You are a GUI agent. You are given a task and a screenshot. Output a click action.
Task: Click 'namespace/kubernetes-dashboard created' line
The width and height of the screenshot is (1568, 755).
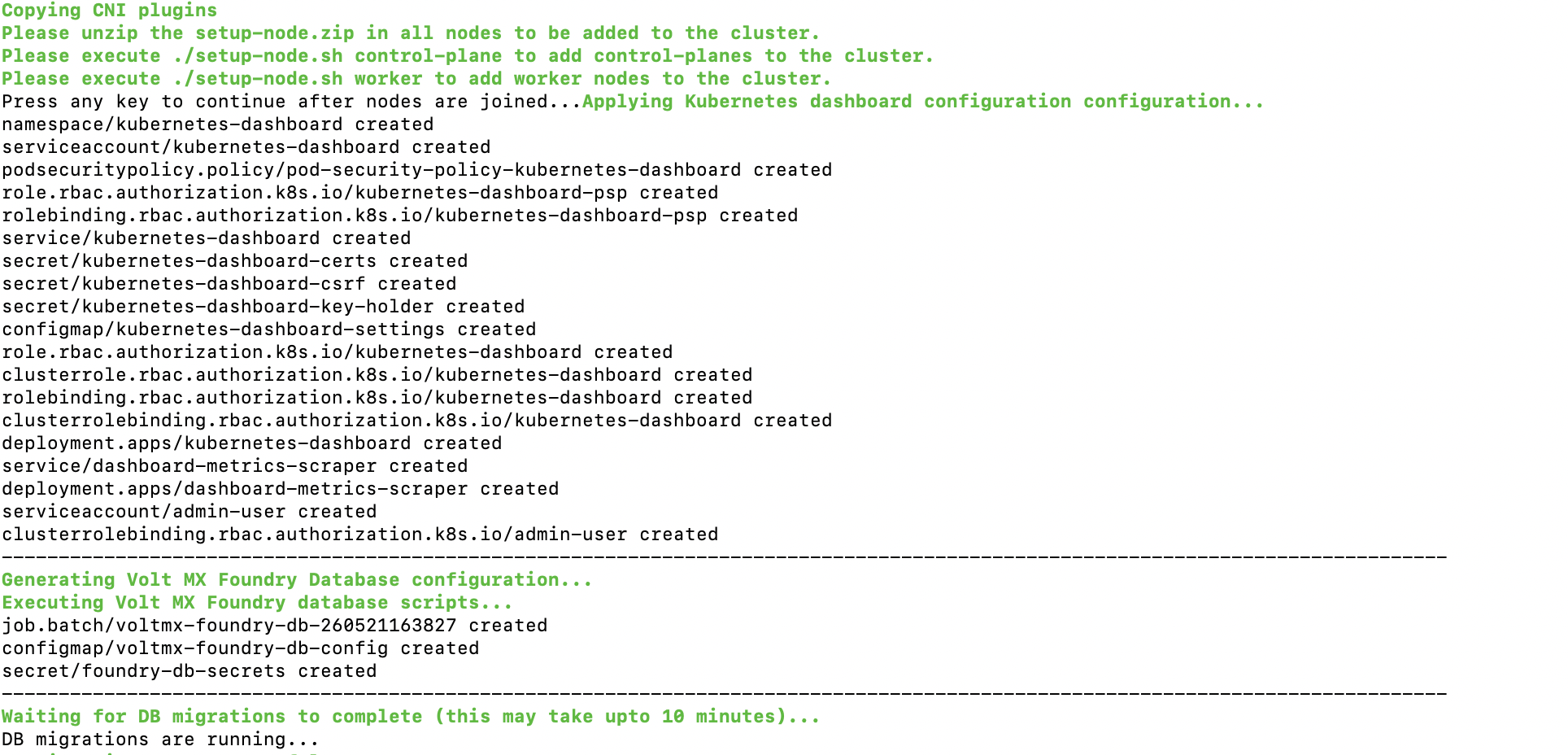[x=217, y=124]
